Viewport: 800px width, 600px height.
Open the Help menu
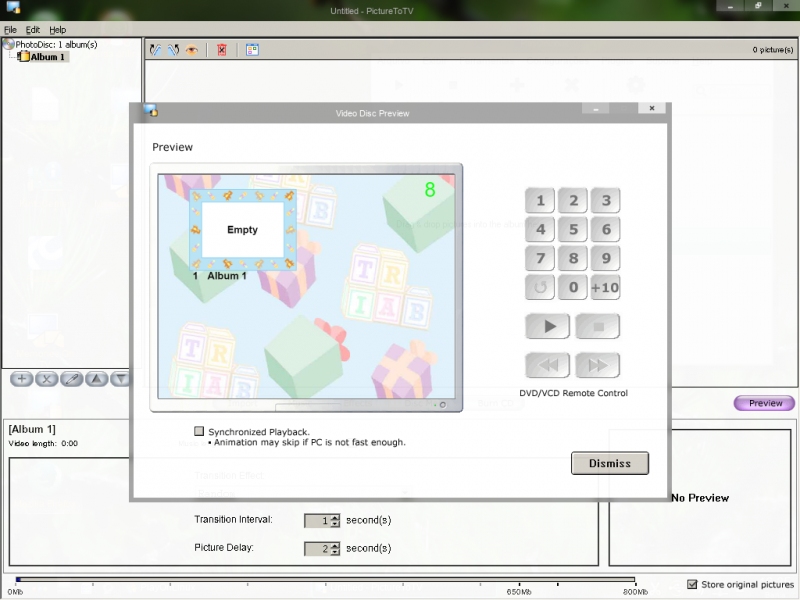(x=57, y=30)
